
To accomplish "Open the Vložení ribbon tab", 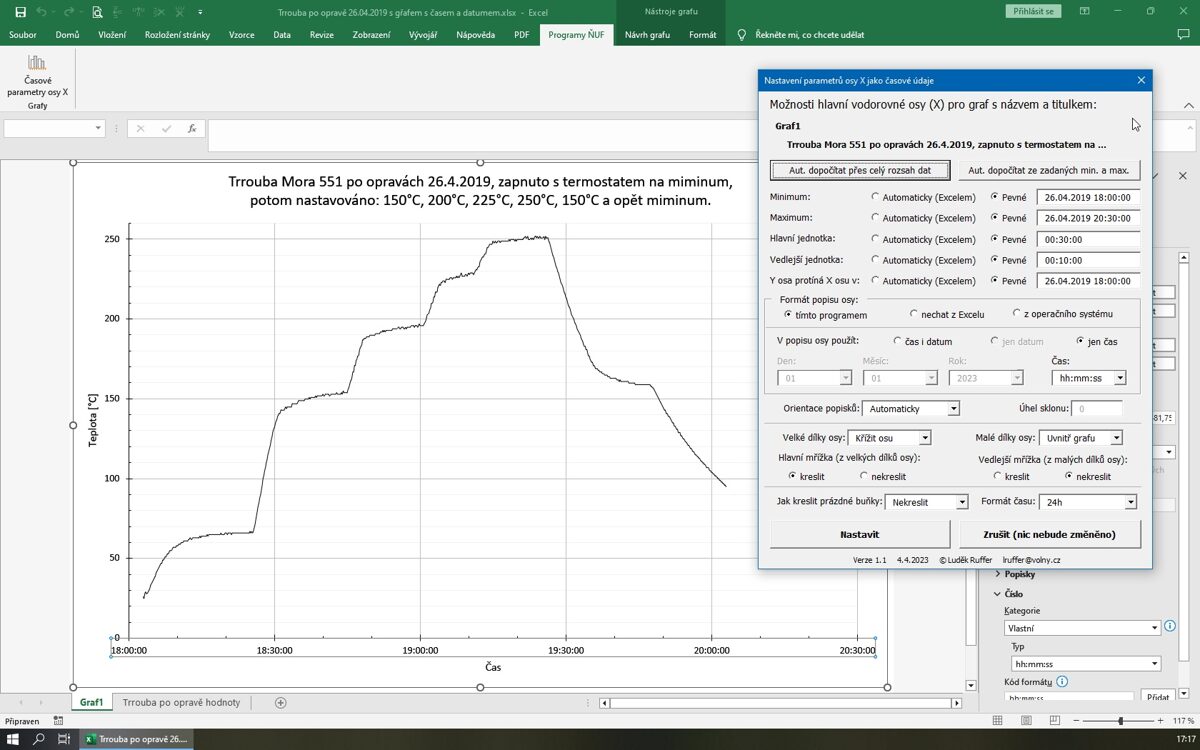I will [112, 35].
